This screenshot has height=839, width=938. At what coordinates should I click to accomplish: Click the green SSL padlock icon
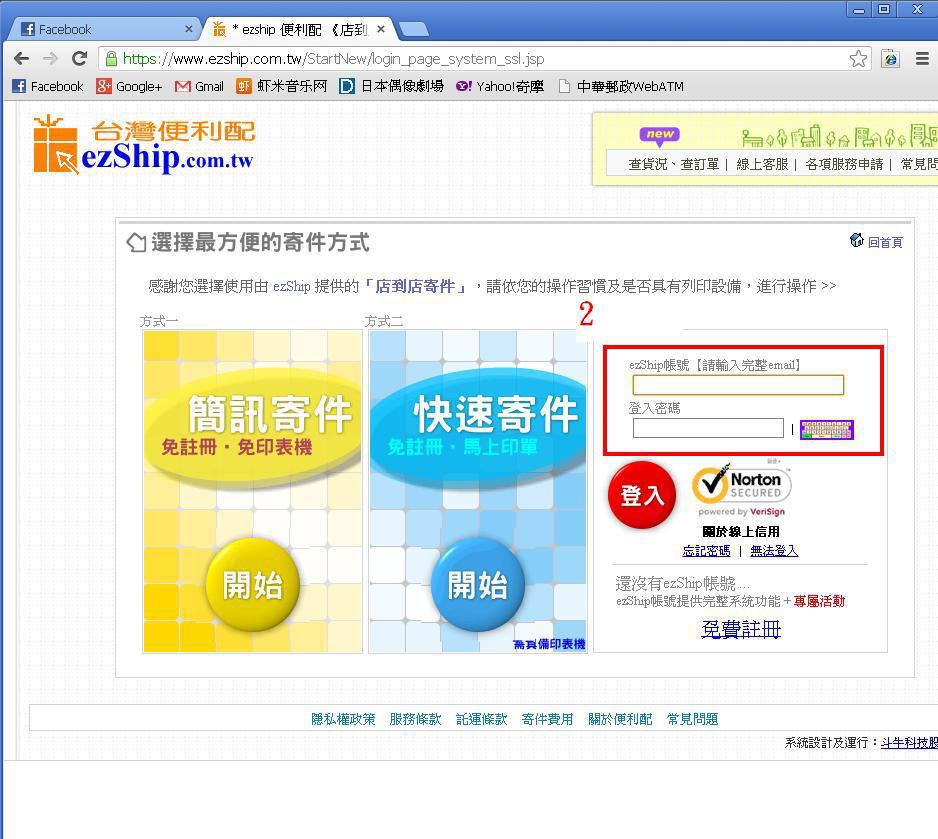(111, 59)
